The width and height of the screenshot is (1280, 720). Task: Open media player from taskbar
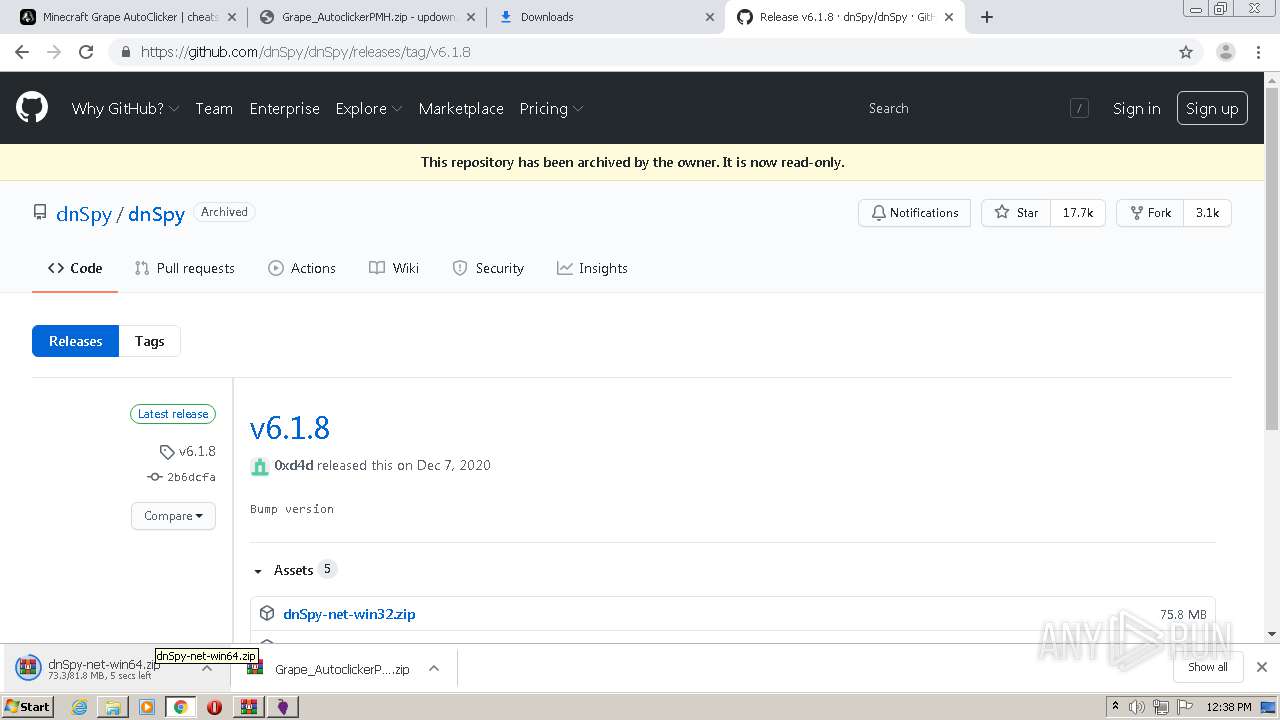pos(147,707)
